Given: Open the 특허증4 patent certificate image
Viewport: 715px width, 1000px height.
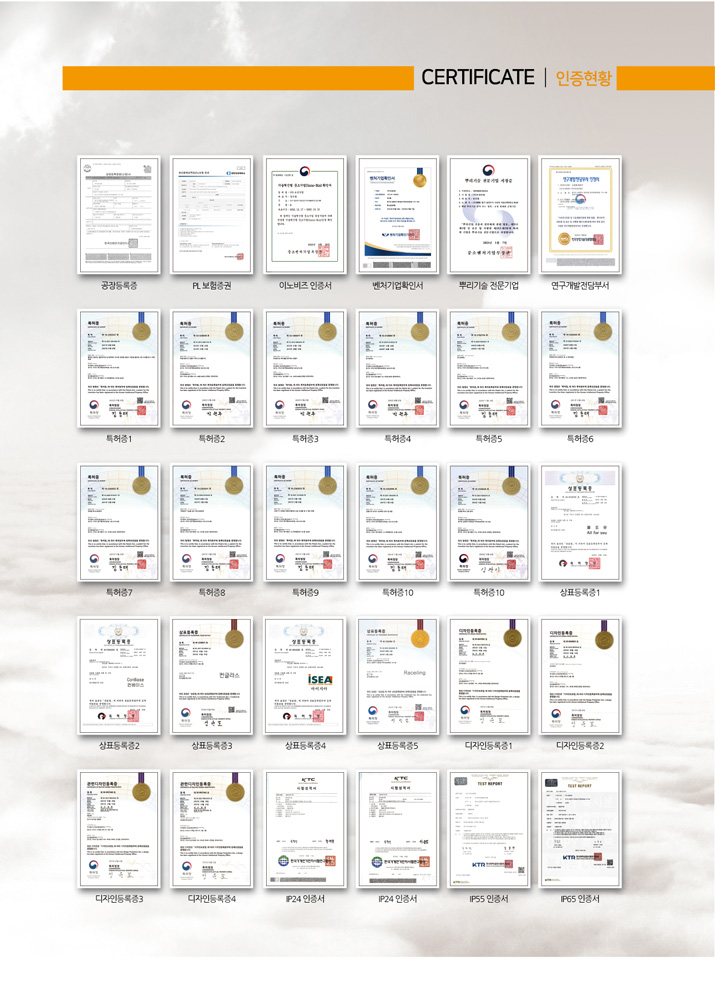Looking at the screenshot, I should (x=397, y=369).
